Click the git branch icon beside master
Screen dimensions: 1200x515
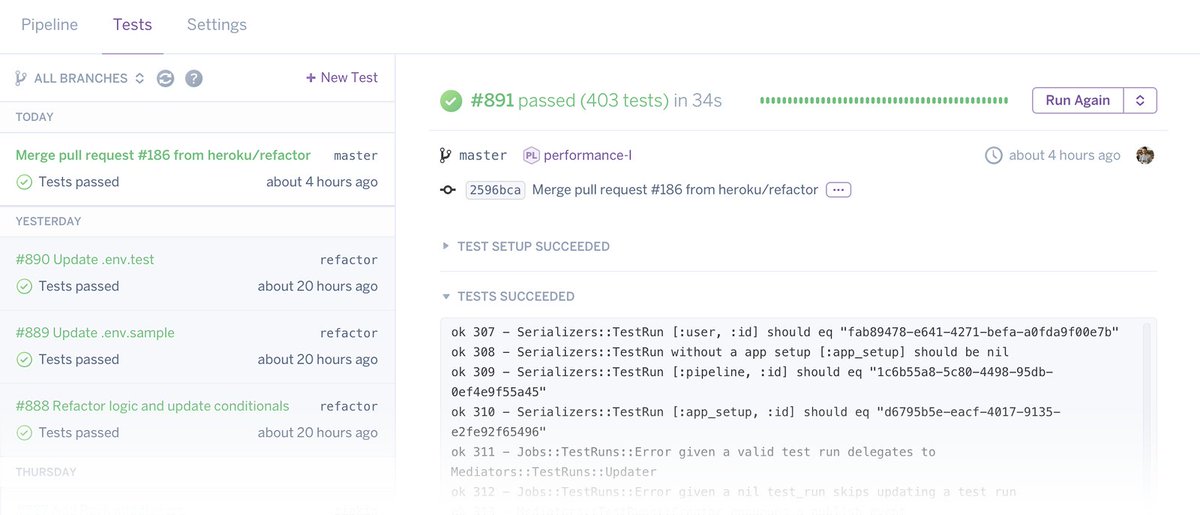pos(446,155)
